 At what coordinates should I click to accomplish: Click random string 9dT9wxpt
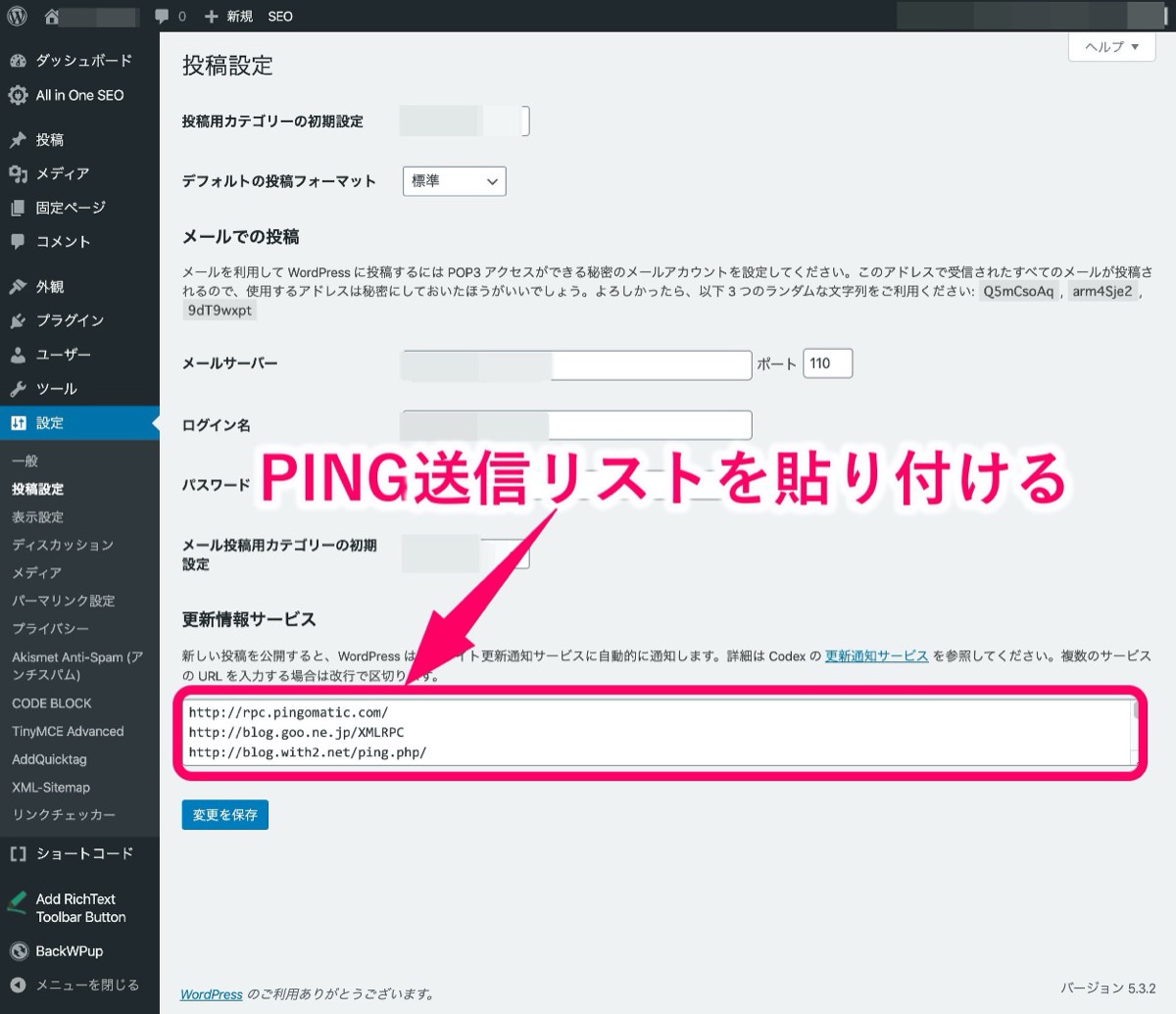(220, 311)
